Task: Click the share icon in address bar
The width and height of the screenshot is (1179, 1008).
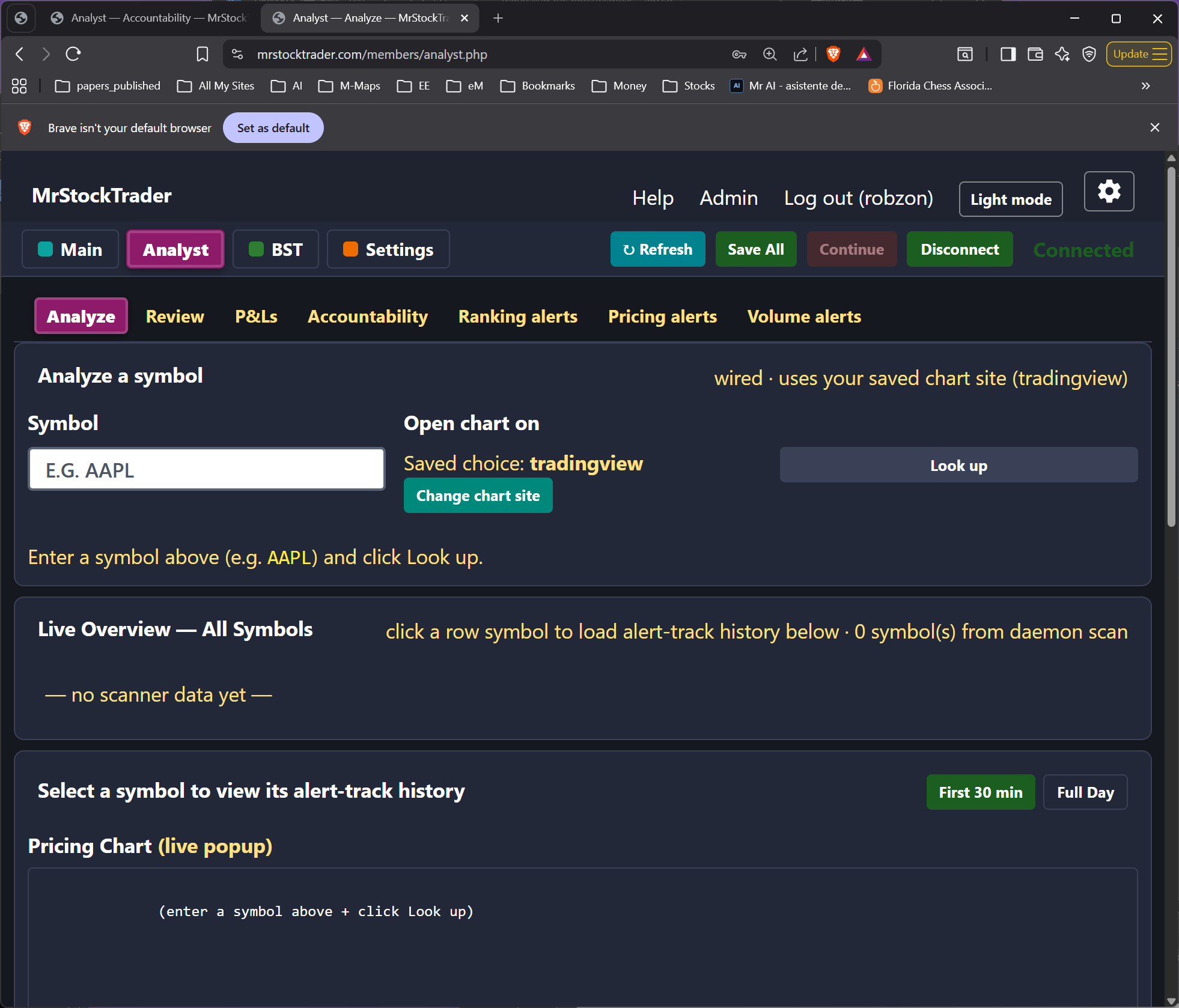Action: (800, 54)
